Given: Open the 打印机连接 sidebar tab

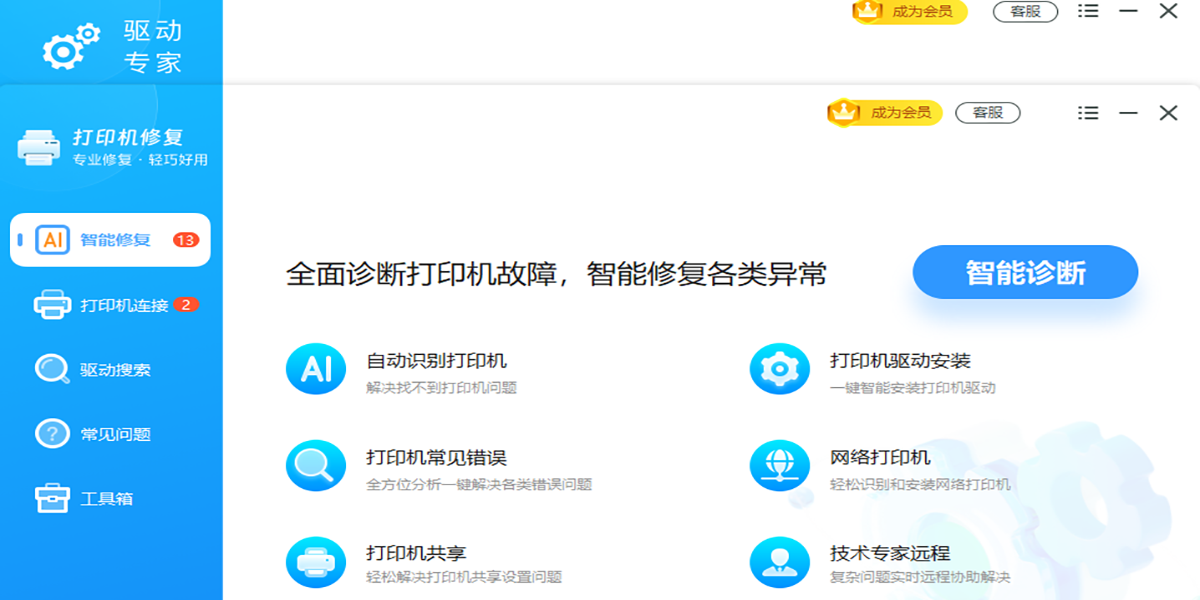Looking at the screenshot, I should click(110, 305).
